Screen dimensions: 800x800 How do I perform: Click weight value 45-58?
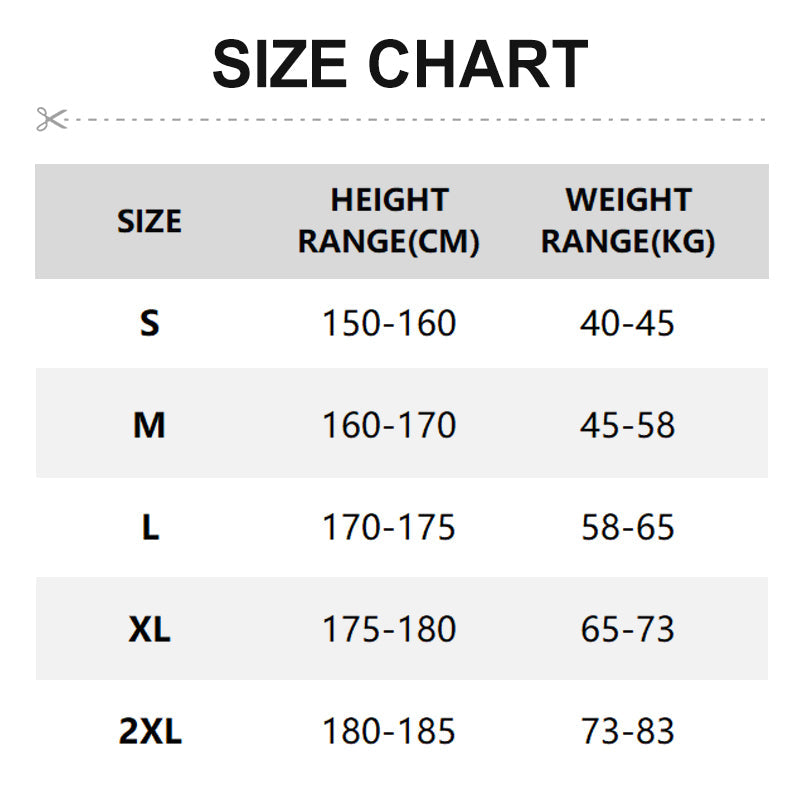(x=627, y=426)
